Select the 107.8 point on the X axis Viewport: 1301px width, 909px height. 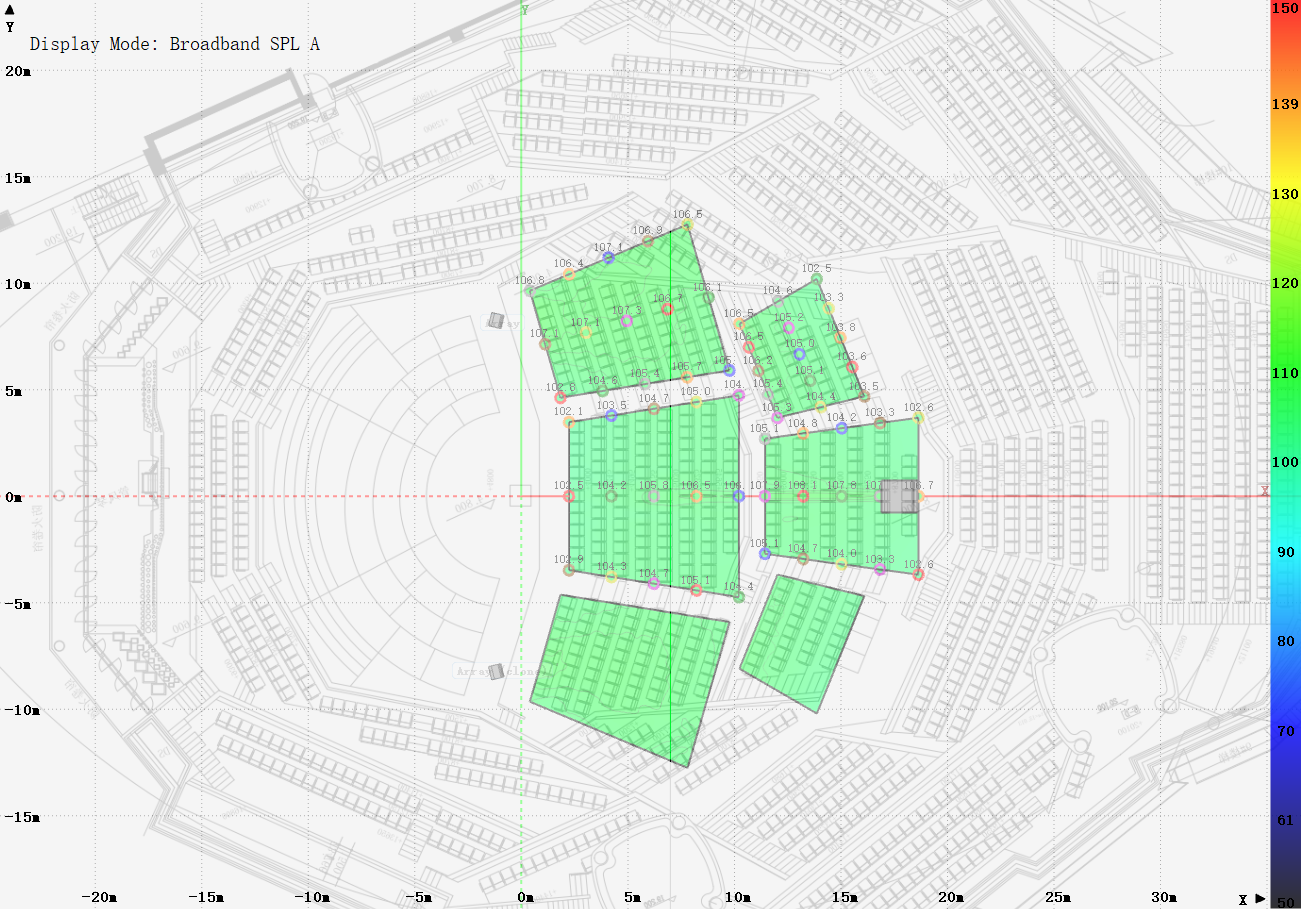841,496
